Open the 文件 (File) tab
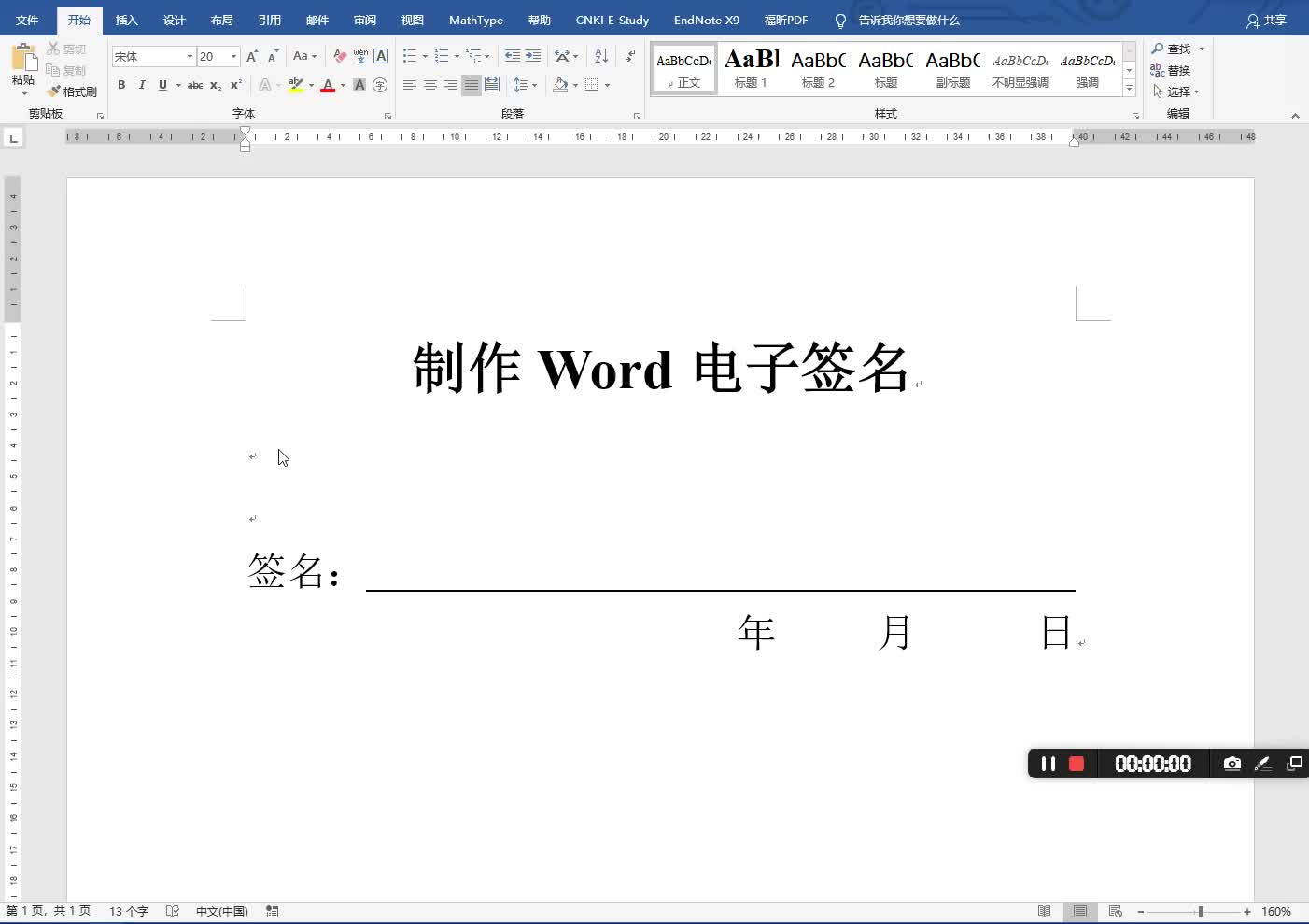 27,20
